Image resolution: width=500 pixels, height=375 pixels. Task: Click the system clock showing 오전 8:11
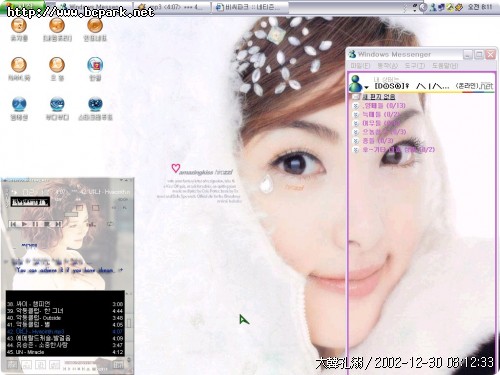coord(480,7)
